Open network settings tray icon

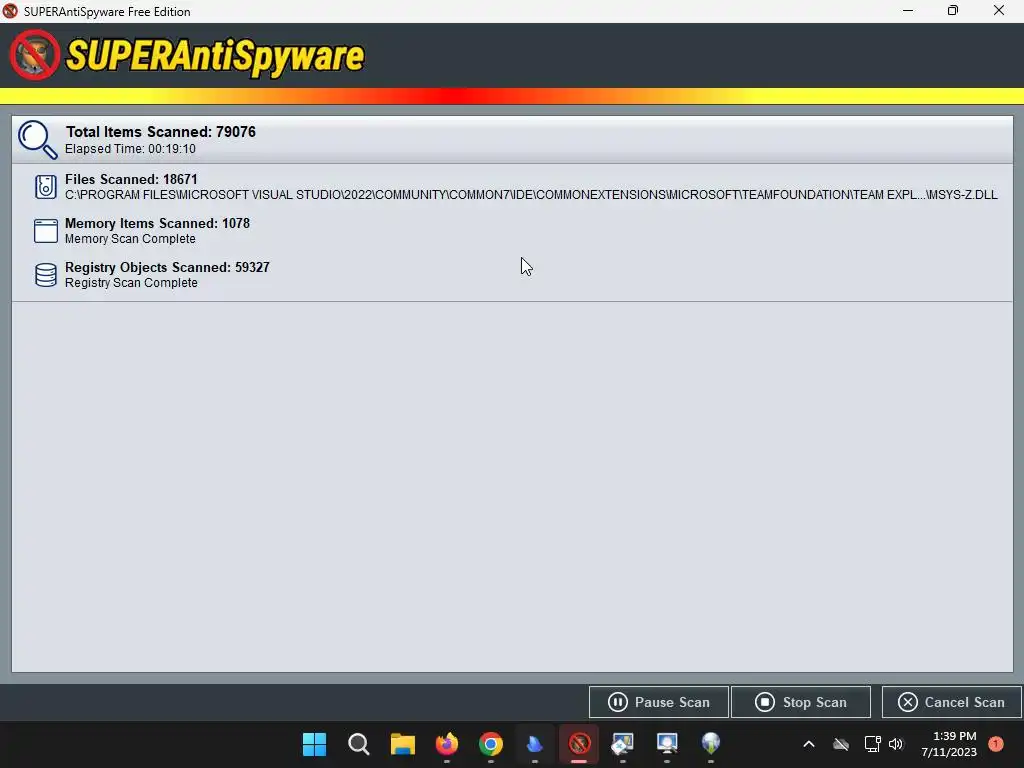(x=872, y=744)
